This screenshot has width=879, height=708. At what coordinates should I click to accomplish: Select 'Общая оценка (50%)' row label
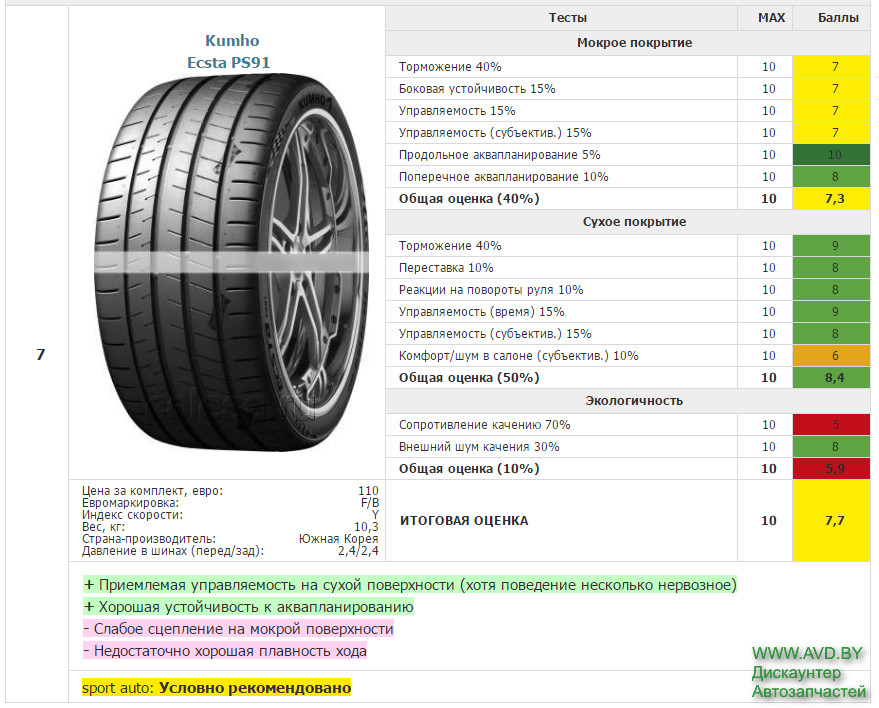469,377
